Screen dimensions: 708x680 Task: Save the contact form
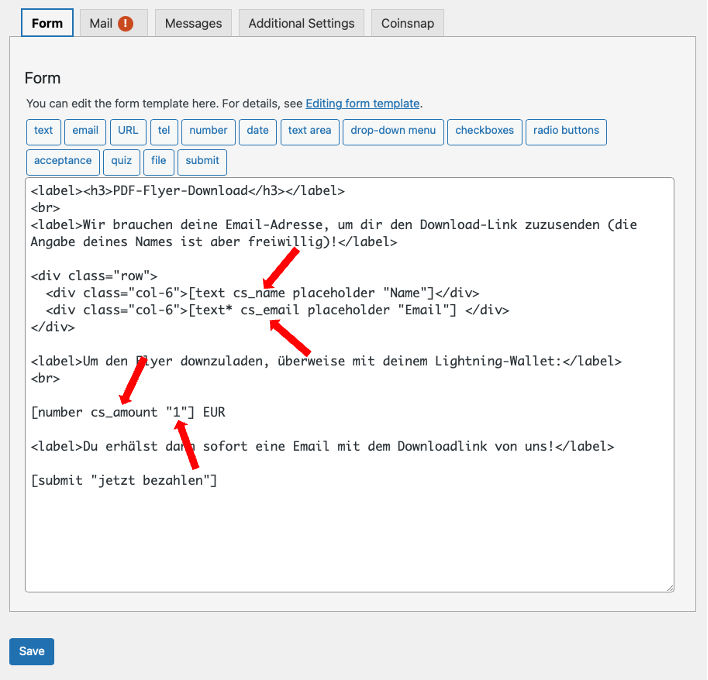click(x=32, y=651)
